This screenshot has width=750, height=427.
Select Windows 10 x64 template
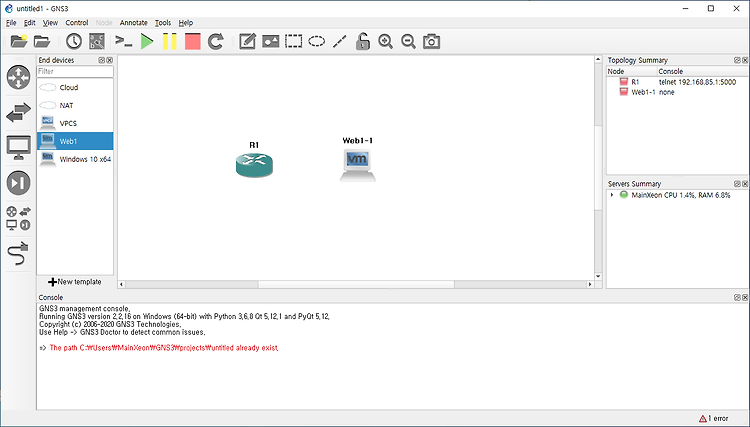click(x=75, y=159)
